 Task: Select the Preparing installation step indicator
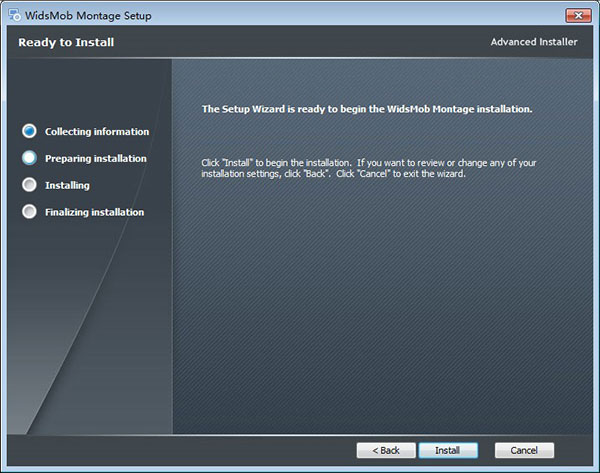[29, 158]
